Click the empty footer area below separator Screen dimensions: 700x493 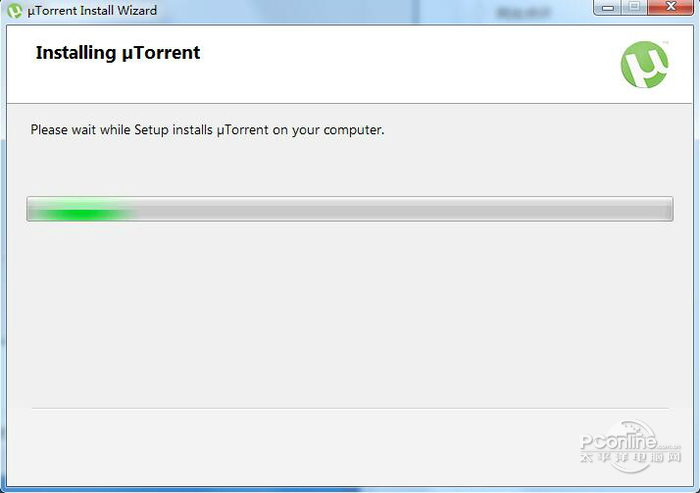pyautogui.click(x=290, y=447)
